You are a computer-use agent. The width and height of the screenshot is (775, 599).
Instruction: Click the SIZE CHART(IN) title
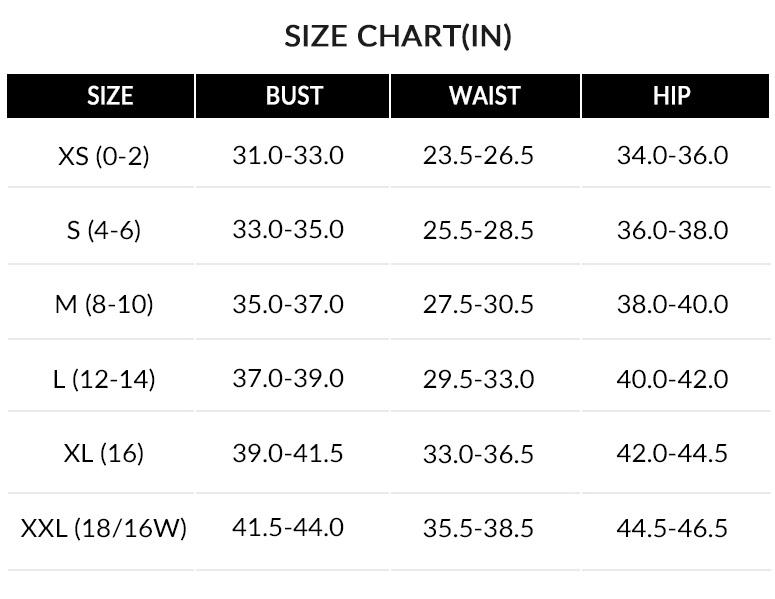click(398, 37)
